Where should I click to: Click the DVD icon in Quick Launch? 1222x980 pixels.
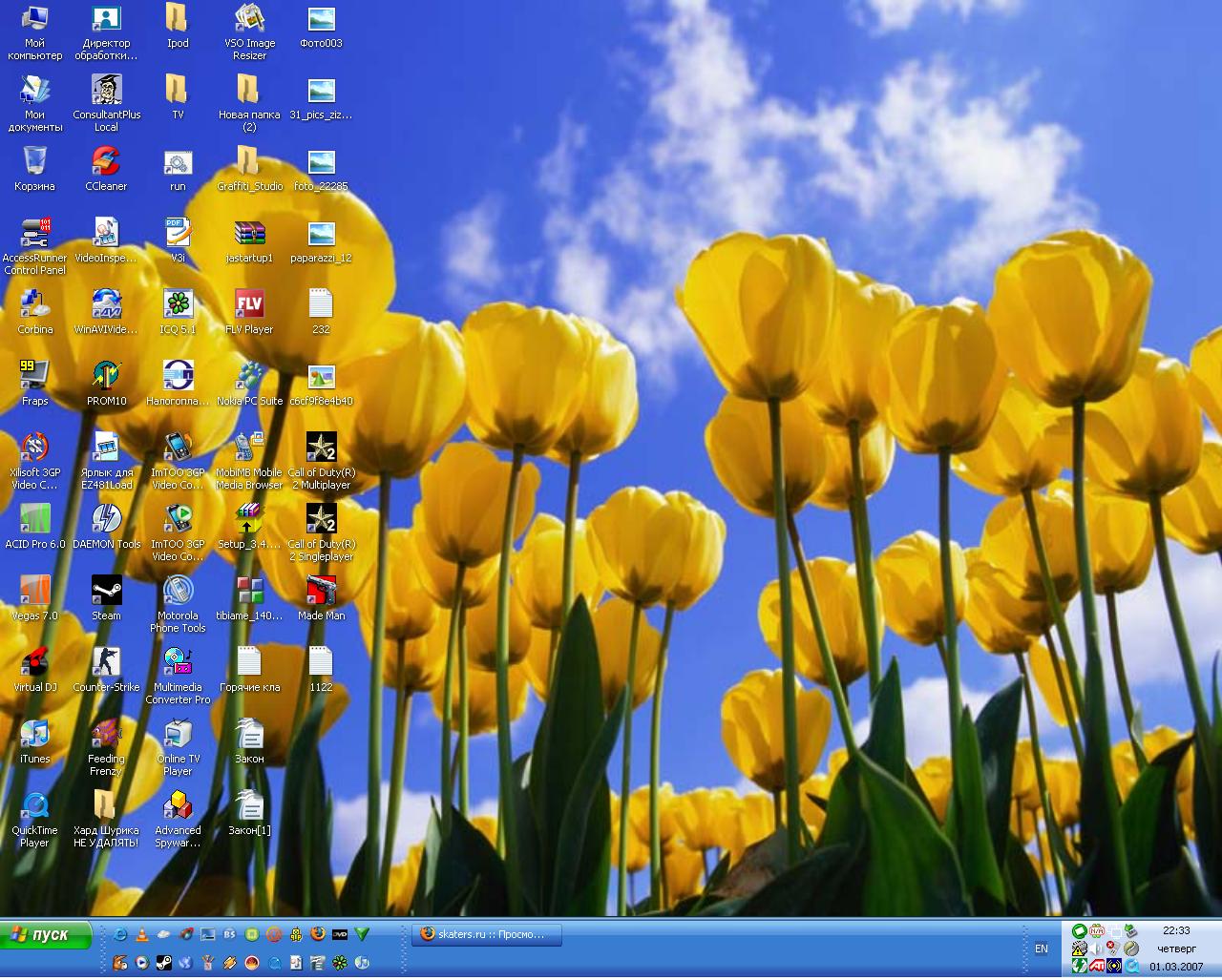point(339,934)
